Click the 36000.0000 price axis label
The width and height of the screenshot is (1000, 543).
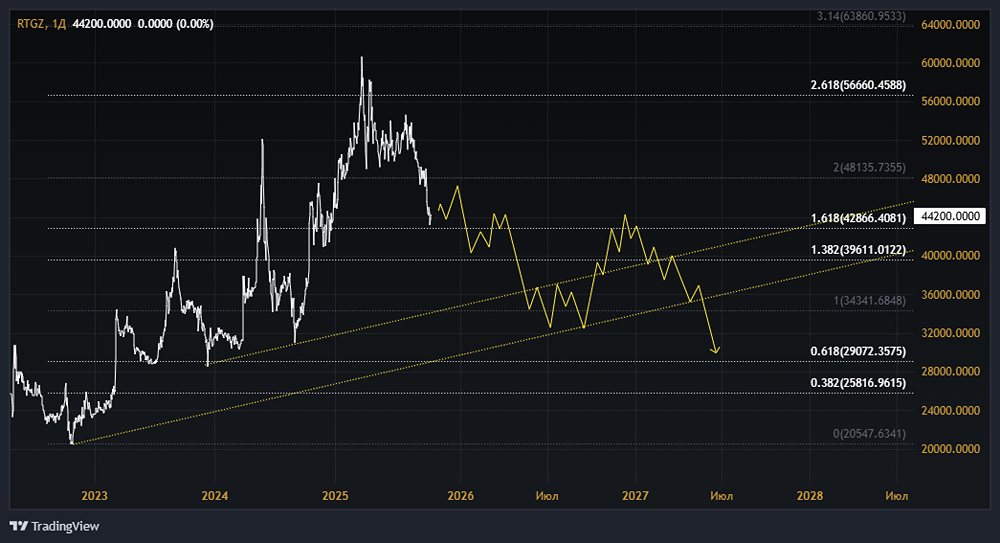point(950,295)
